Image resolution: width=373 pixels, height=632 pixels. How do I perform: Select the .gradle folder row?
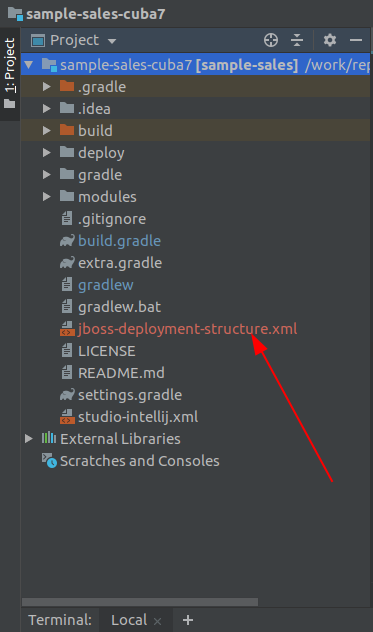click(x=196, y=87)
